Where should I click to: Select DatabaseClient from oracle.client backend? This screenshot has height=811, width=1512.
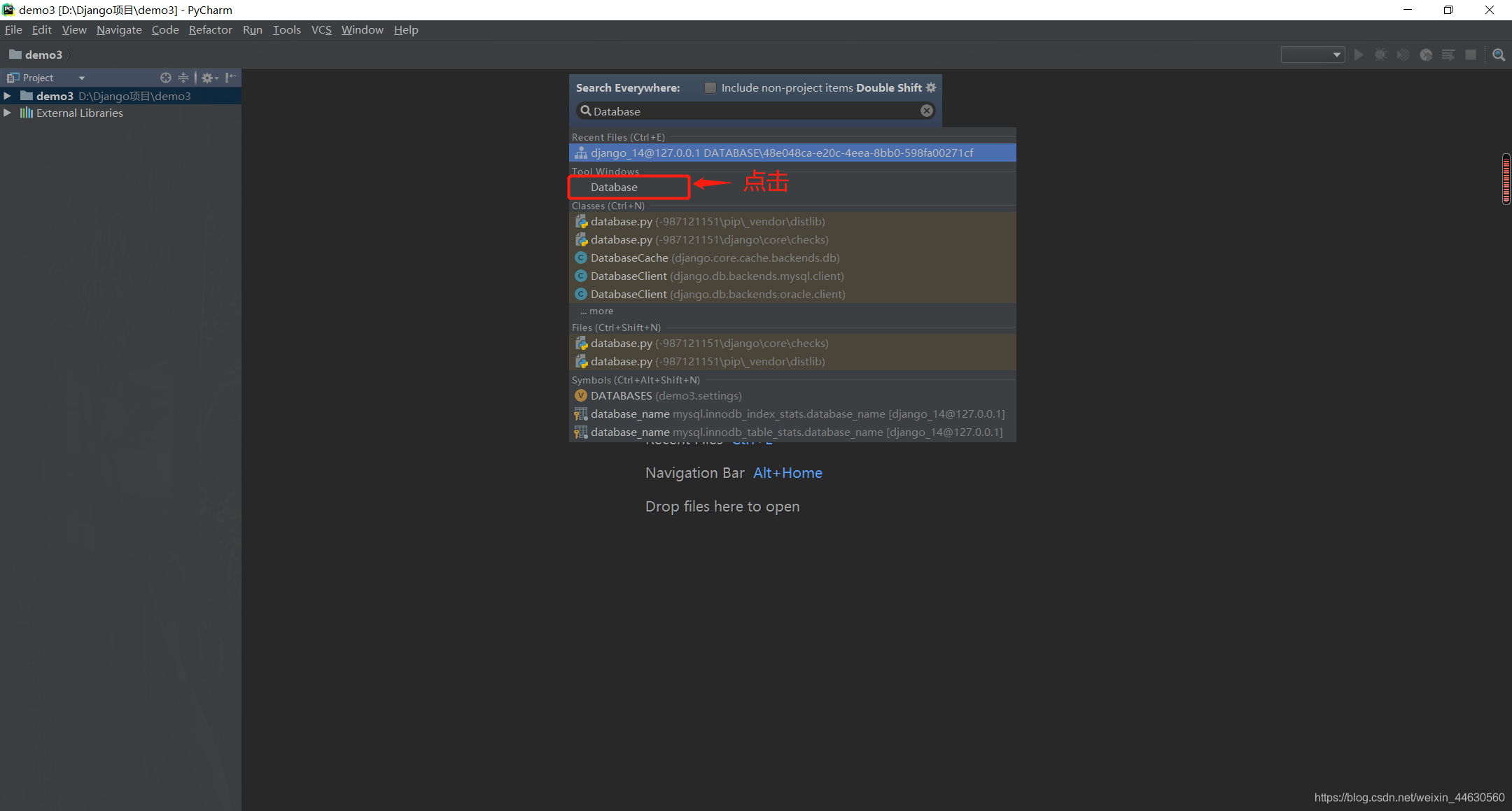pos(792,294)
